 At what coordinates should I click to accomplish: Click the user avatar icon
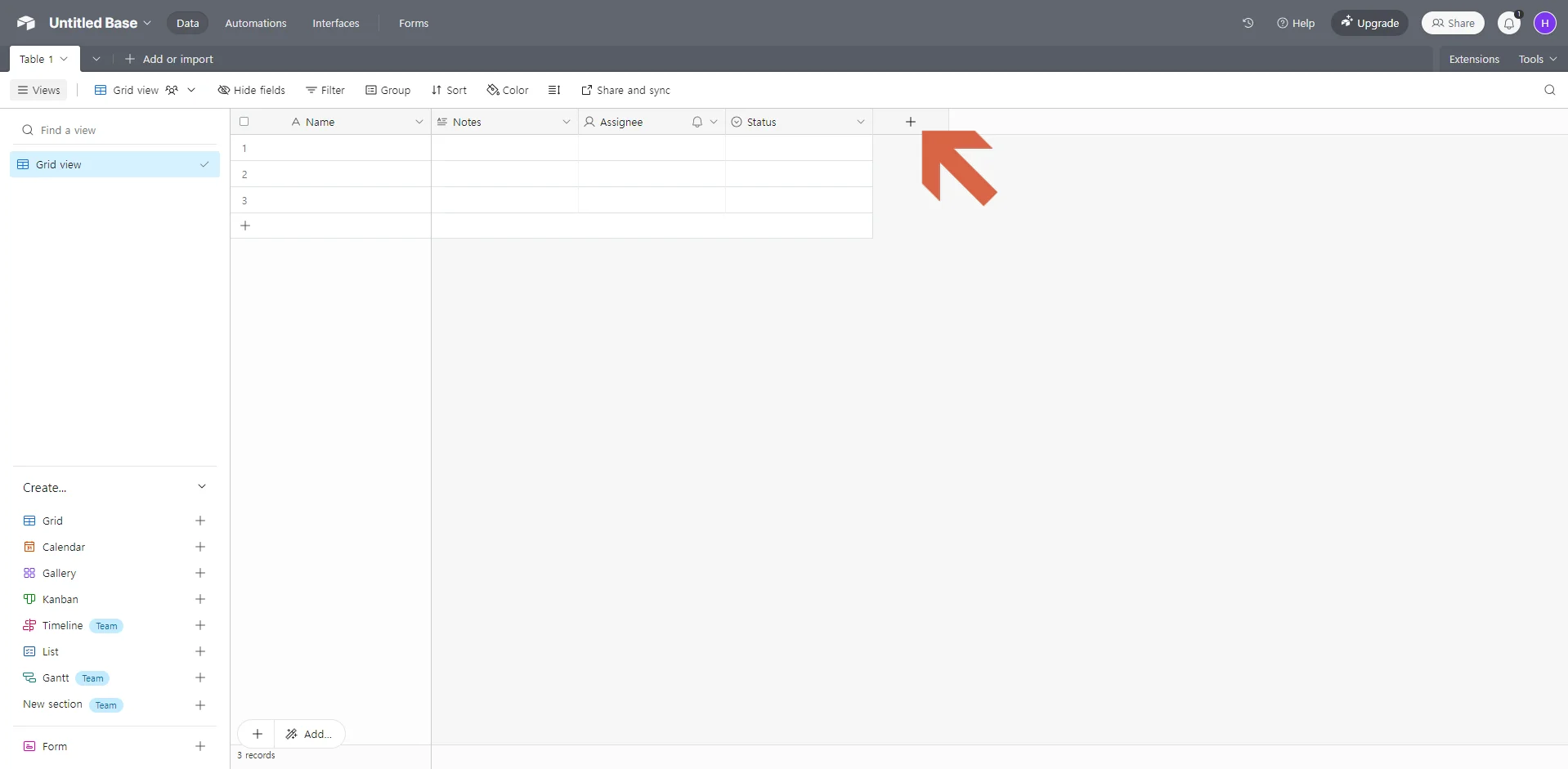pyautogui.click(x=1544, y=24)
